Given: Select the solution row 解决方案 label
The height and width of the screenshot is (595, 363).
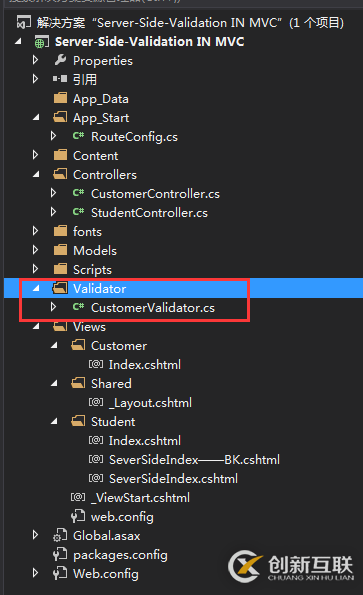Looking at the screenshot, I should [x=61, y=23].
